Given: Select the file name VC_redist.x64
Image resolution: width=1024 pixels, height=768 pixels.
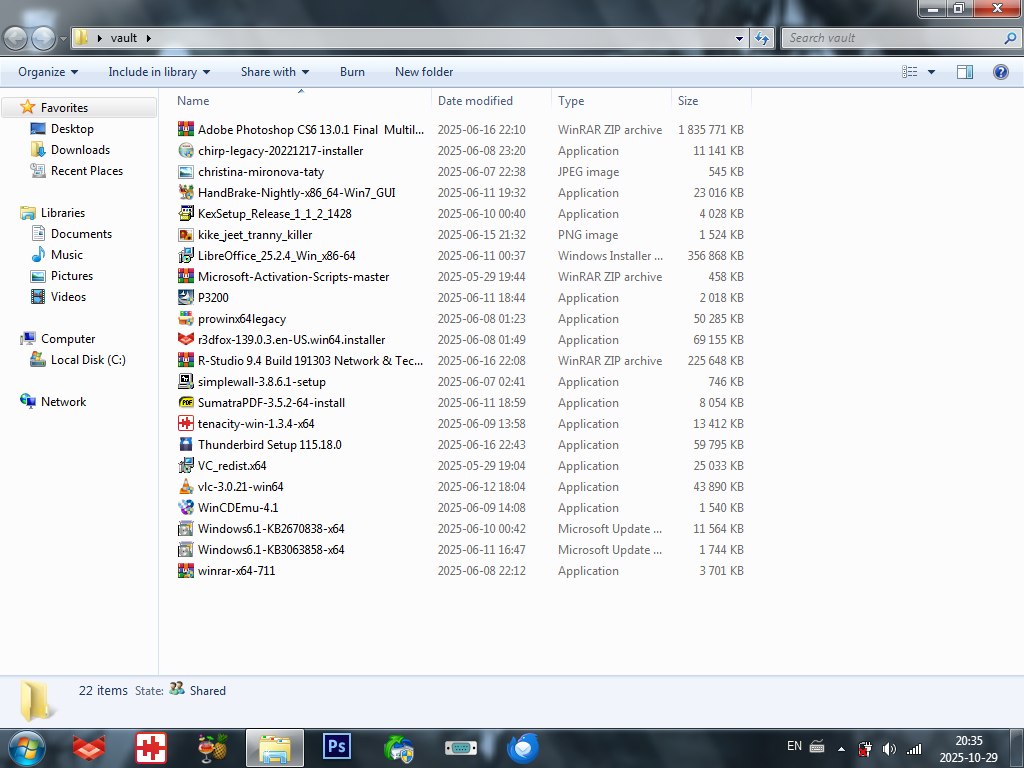Looking at the screenshot, I should (x=232, y=466).
